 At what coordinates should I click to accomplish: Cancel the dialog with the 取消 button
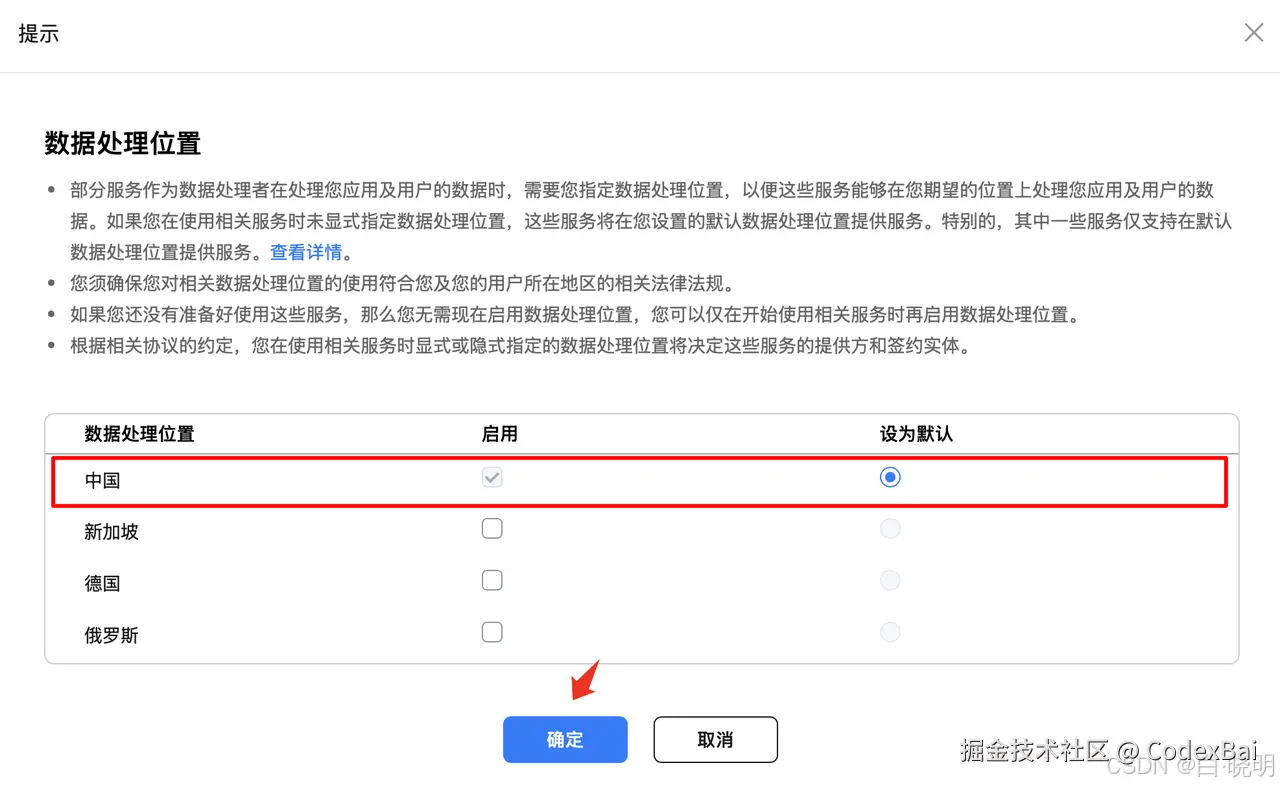pos(715,739)
